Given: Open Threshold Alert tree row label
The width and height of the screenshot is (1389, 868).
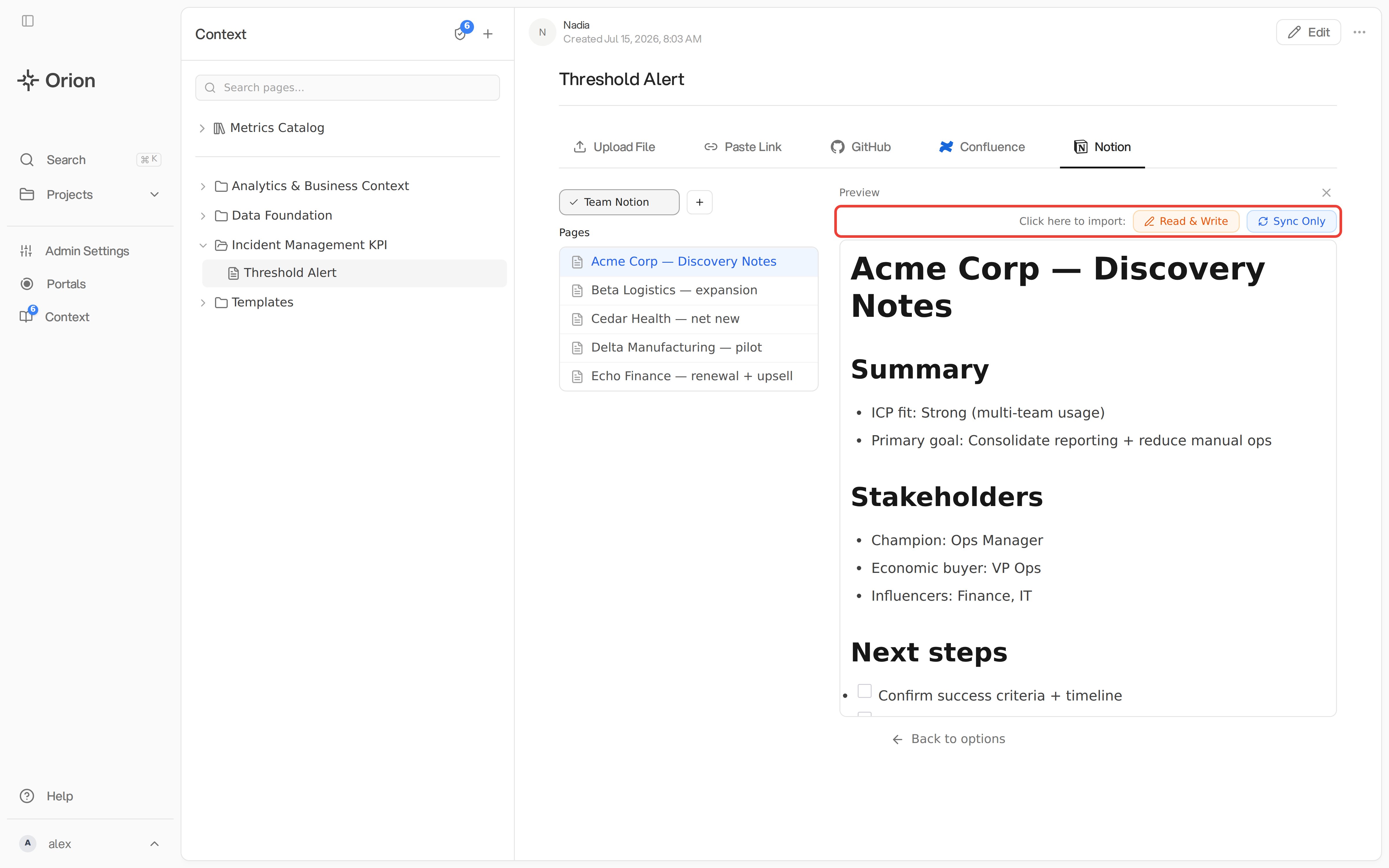Looking at the screenshot, I should pyautogui.click(x=290, y=273).
